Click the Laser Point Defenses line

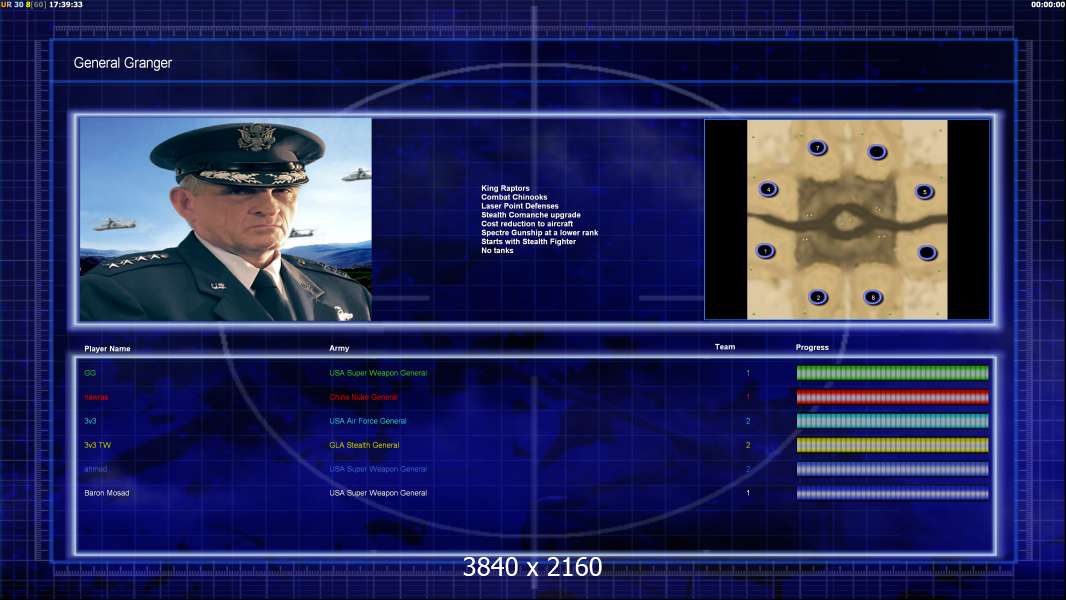(x=520, y=206)
